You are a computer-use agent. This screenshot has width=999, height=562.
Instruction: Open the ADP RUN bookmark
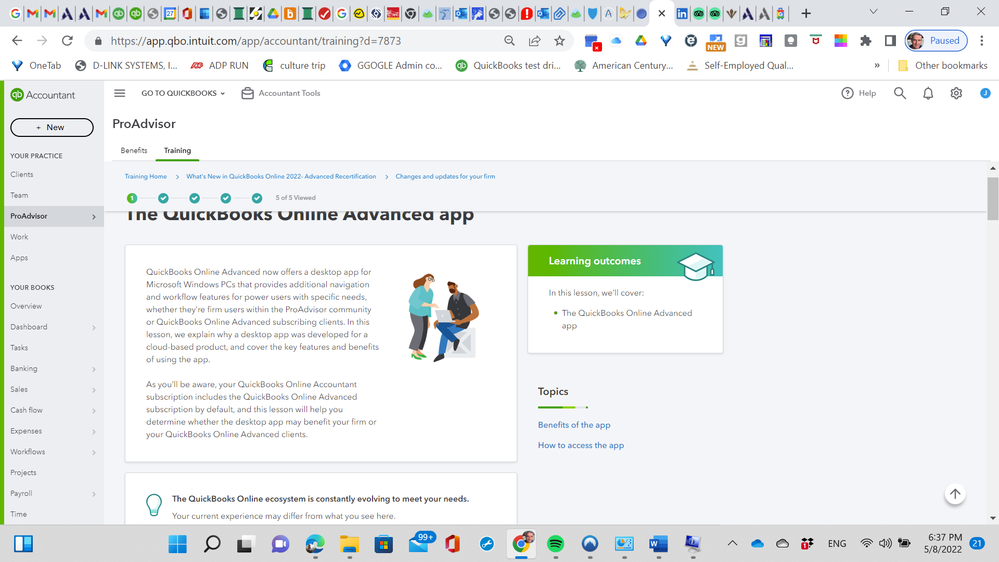[219, 65]
